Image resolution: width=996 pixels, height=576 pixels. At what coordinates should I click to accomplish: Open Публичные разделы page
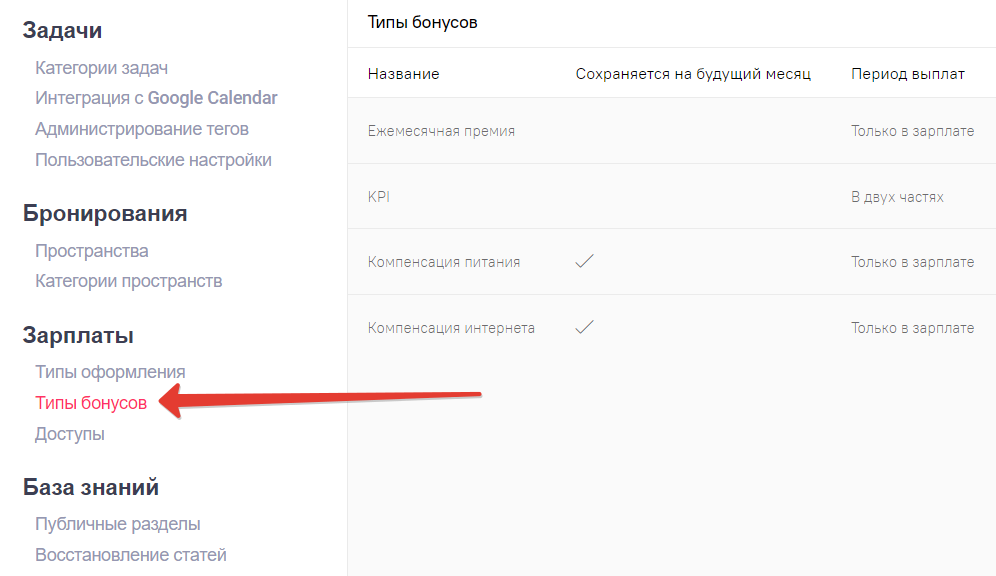pos(118,524)
